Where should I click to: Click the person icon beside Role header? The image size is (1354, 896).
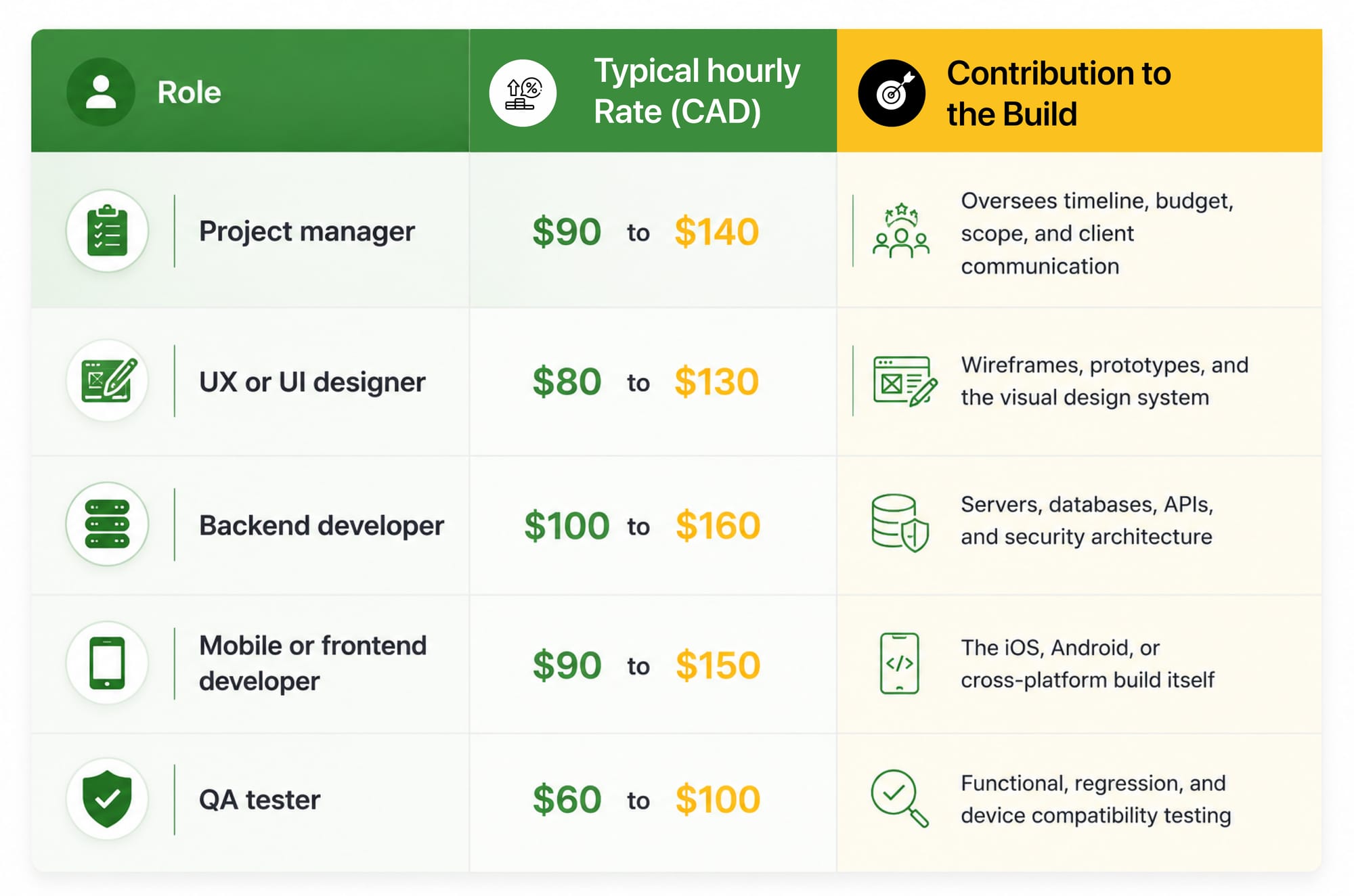(x=101, y=92)
